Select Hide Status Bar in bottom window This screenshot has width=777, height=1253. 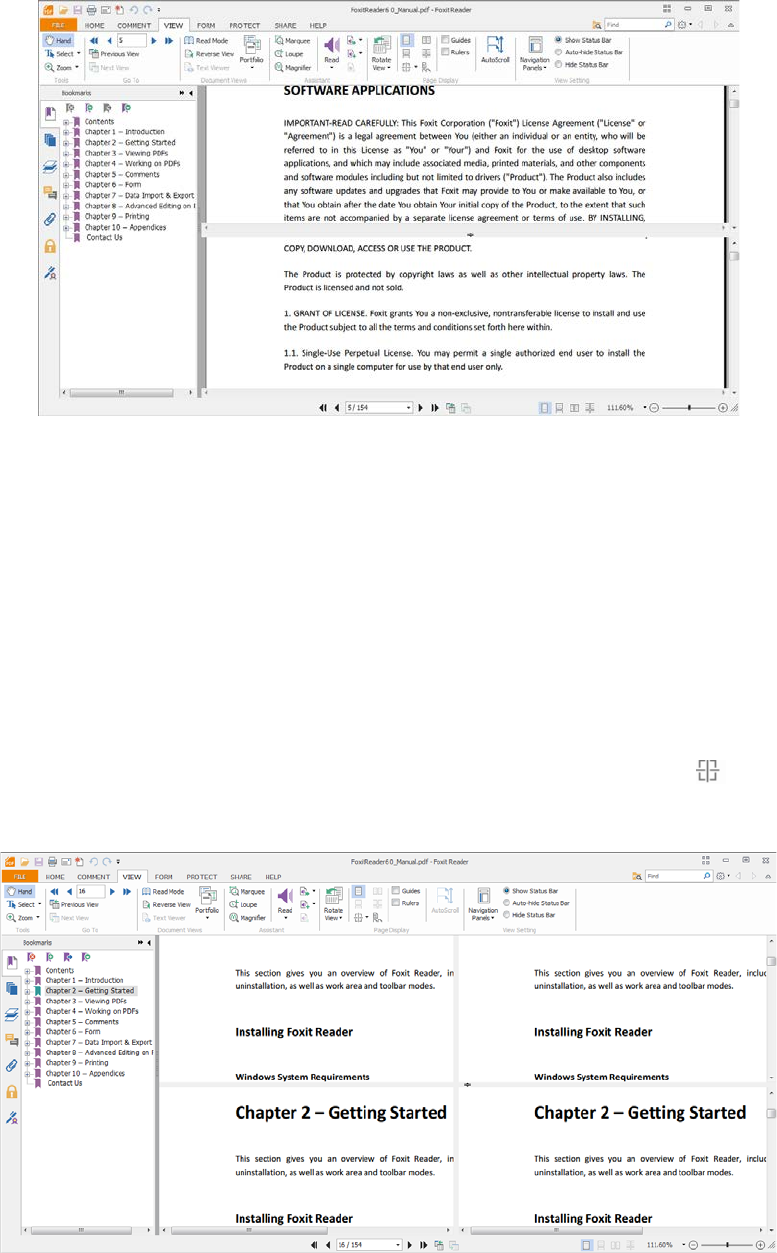530,914
